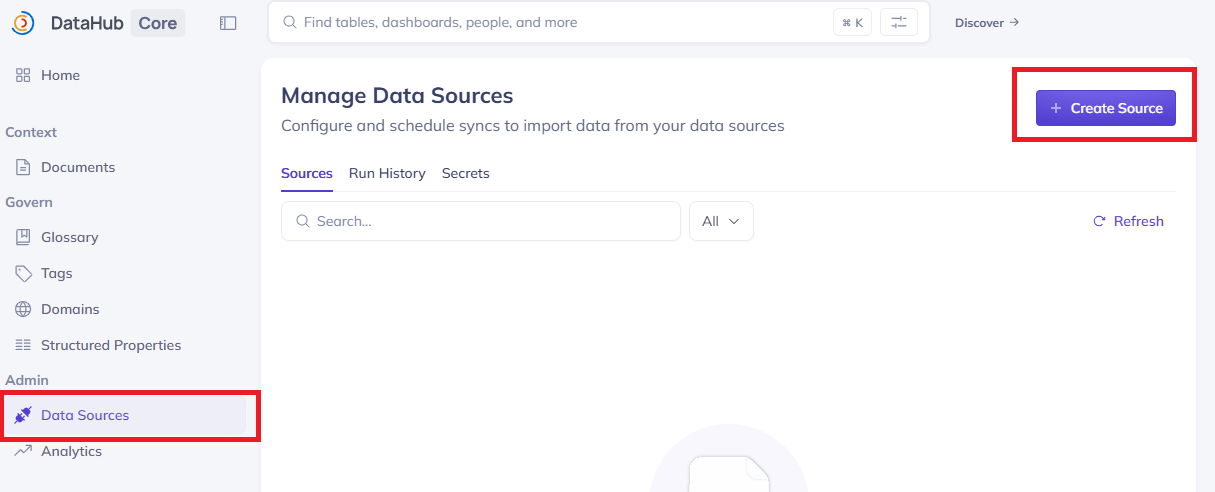Click the Documents file icon
The width and height of the screenshot is (1215, 492).
(23, 167)
